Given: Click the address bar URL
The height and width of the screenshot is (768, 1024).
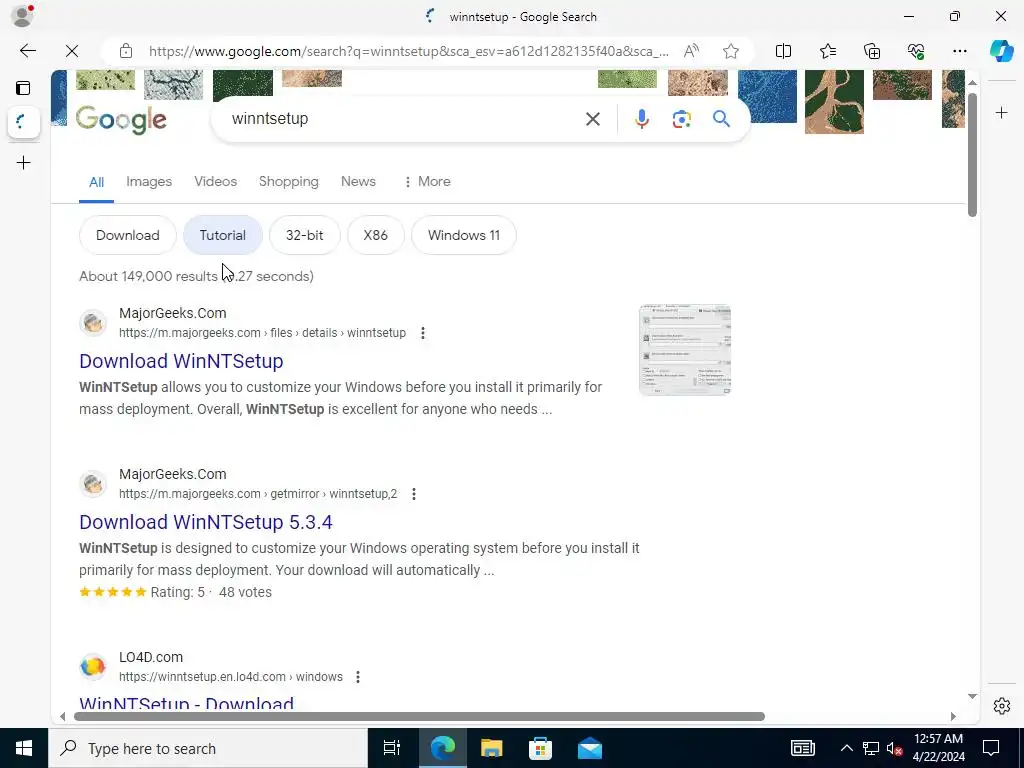Looking at the screenshot, I should coord(408,51).
